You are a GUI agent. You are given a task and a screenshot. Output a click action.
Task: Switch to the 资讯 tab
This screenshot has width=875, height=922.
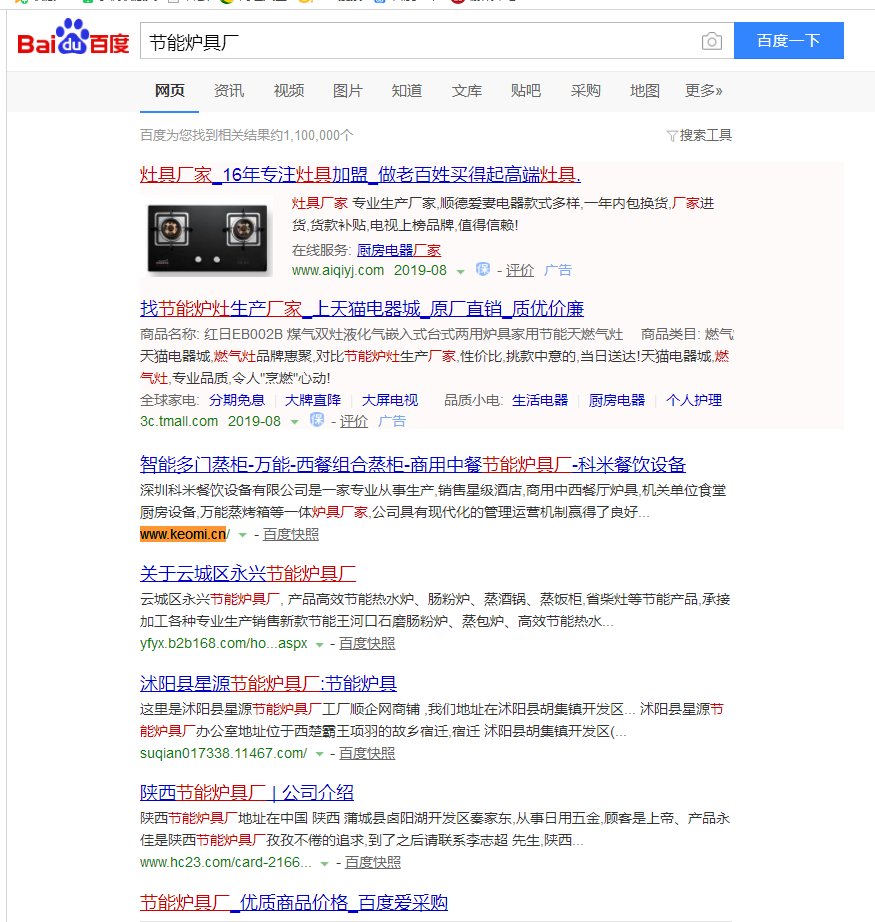(x=229, y=91)
